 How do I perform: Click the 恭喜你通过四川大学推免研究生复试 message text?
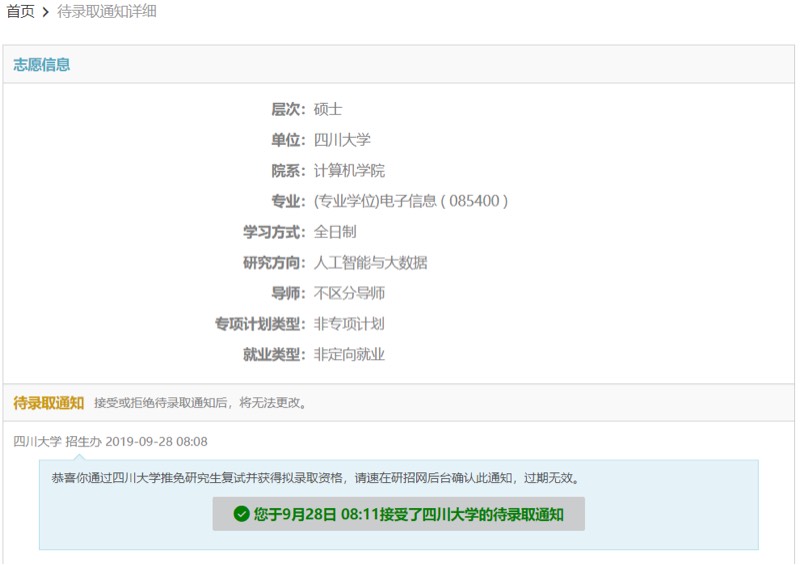tap(316, 478)
